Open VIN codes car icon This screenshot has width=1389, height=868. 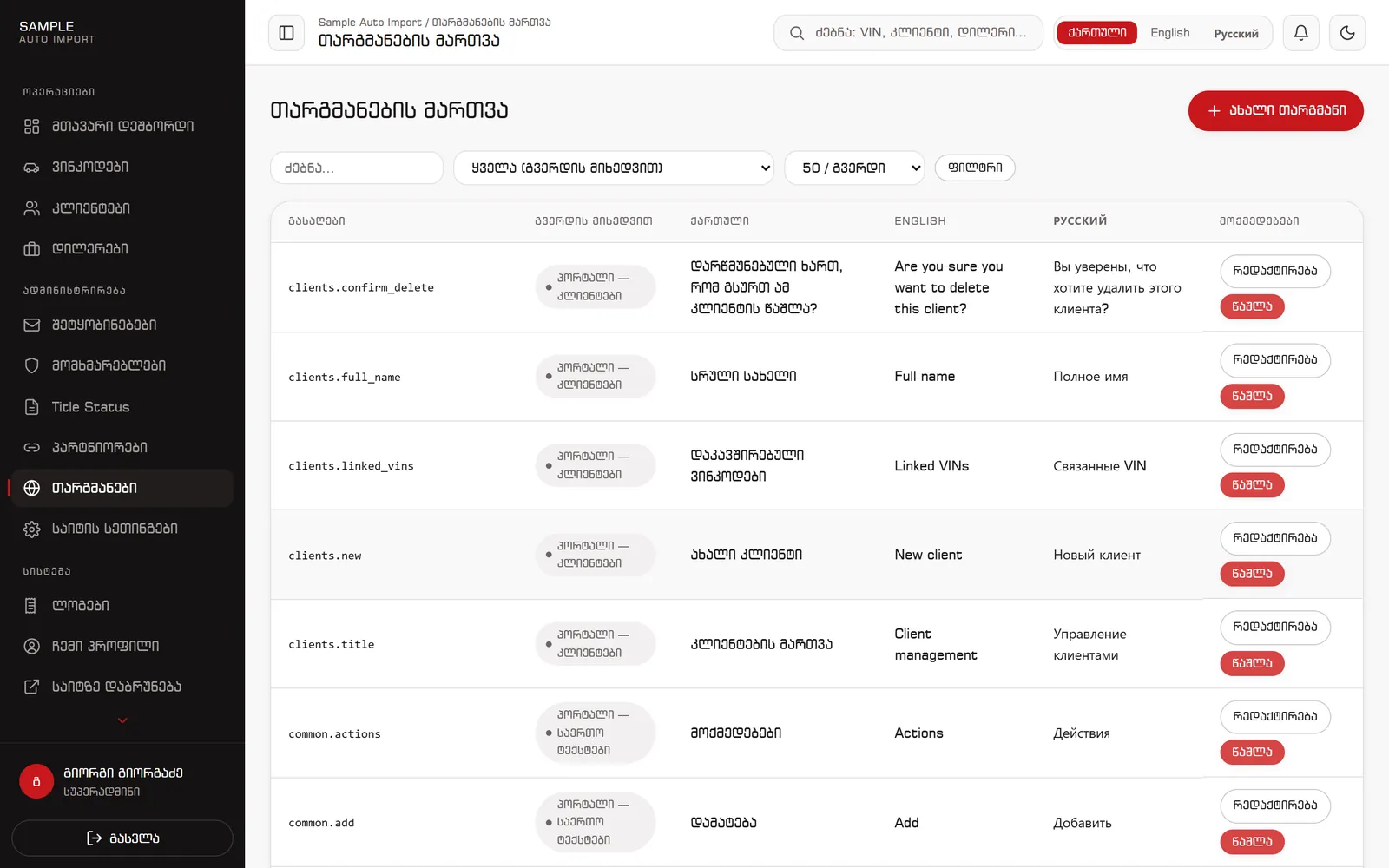coord(32,167)
